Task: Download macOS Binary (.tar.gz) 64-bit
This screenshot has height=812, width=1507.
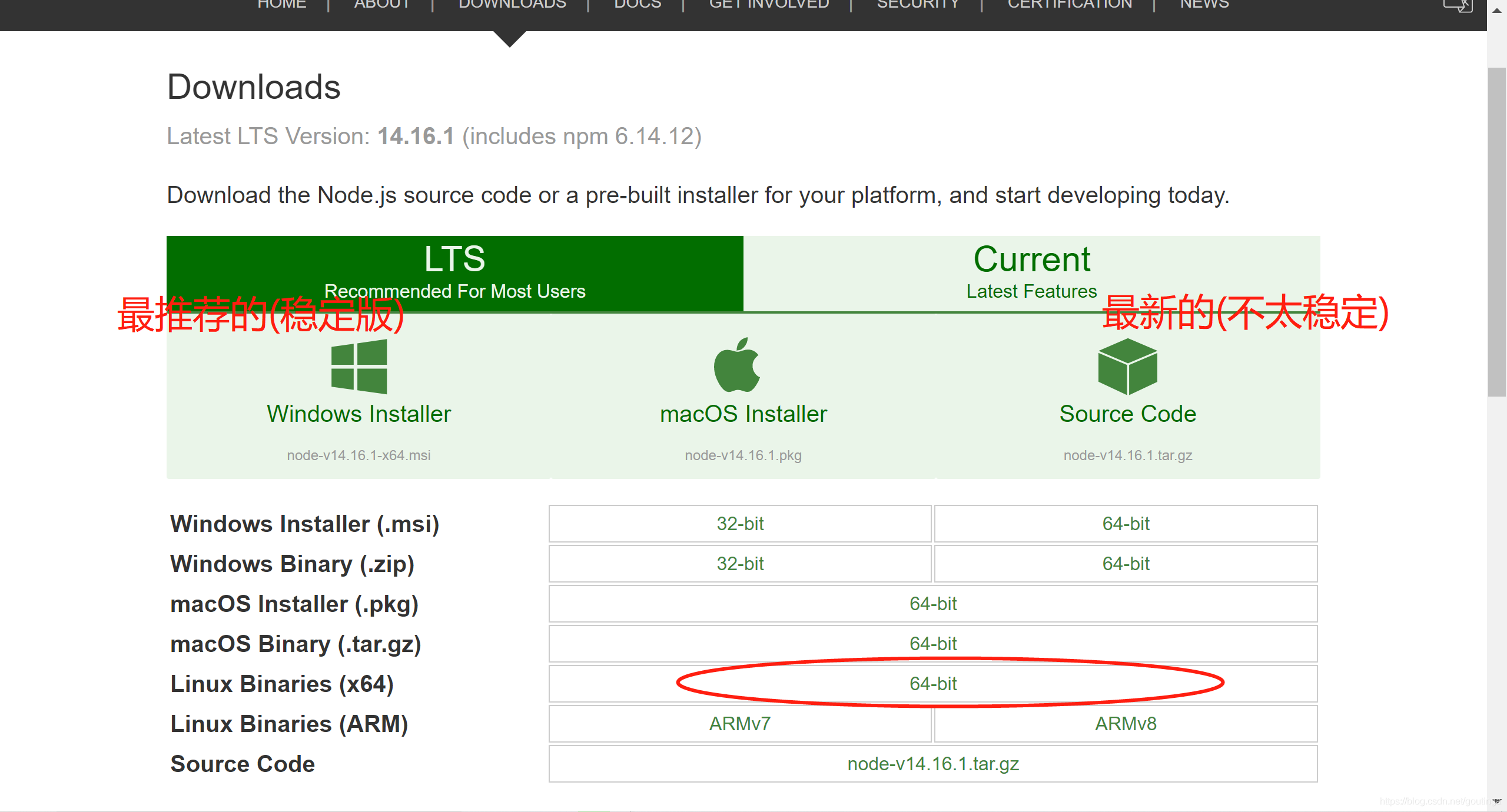Action: coord(933,644)
